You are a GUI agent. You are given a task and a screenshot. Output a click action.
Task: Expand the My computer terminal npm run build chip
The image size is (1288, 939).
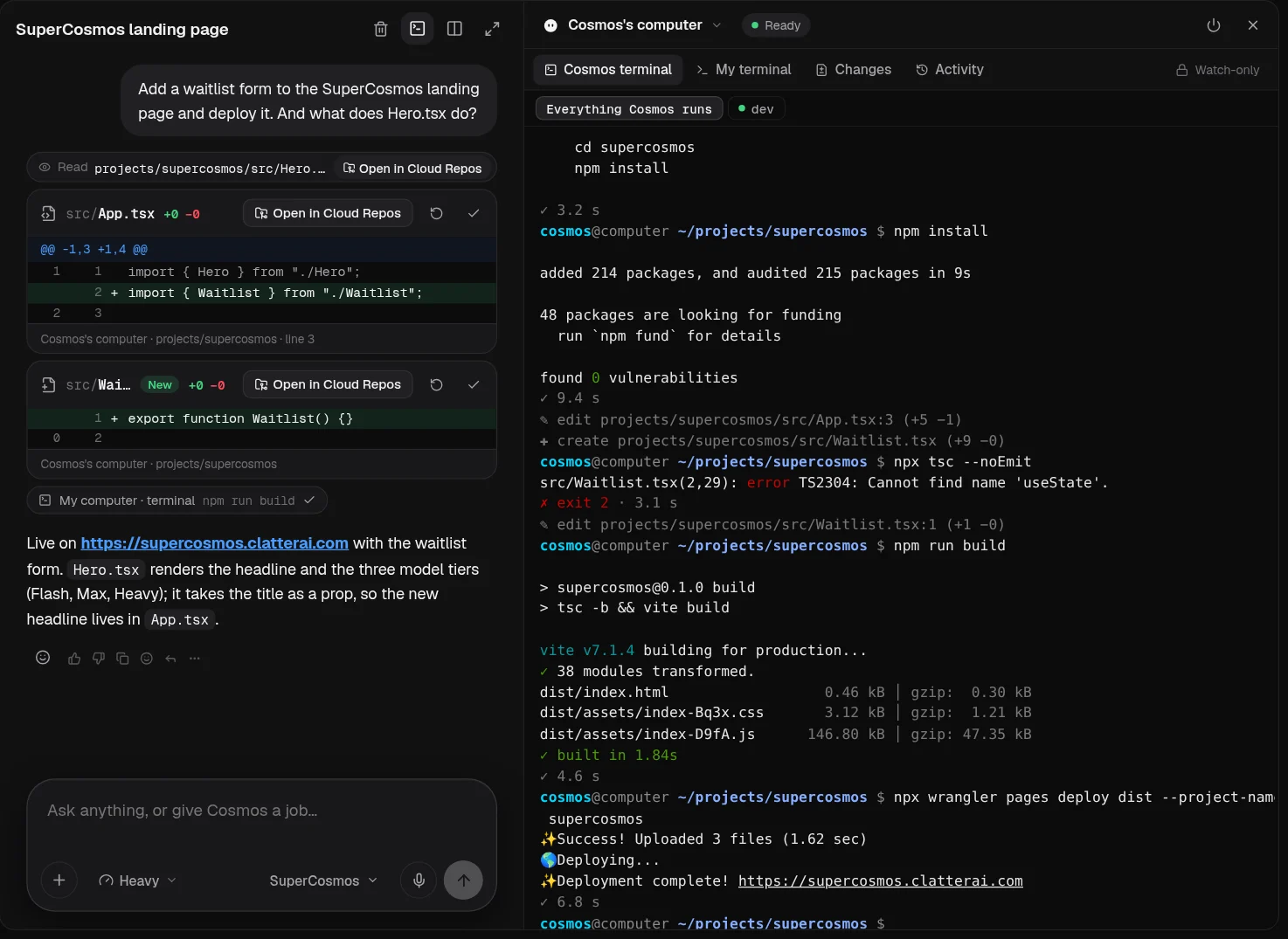point(177,501)
